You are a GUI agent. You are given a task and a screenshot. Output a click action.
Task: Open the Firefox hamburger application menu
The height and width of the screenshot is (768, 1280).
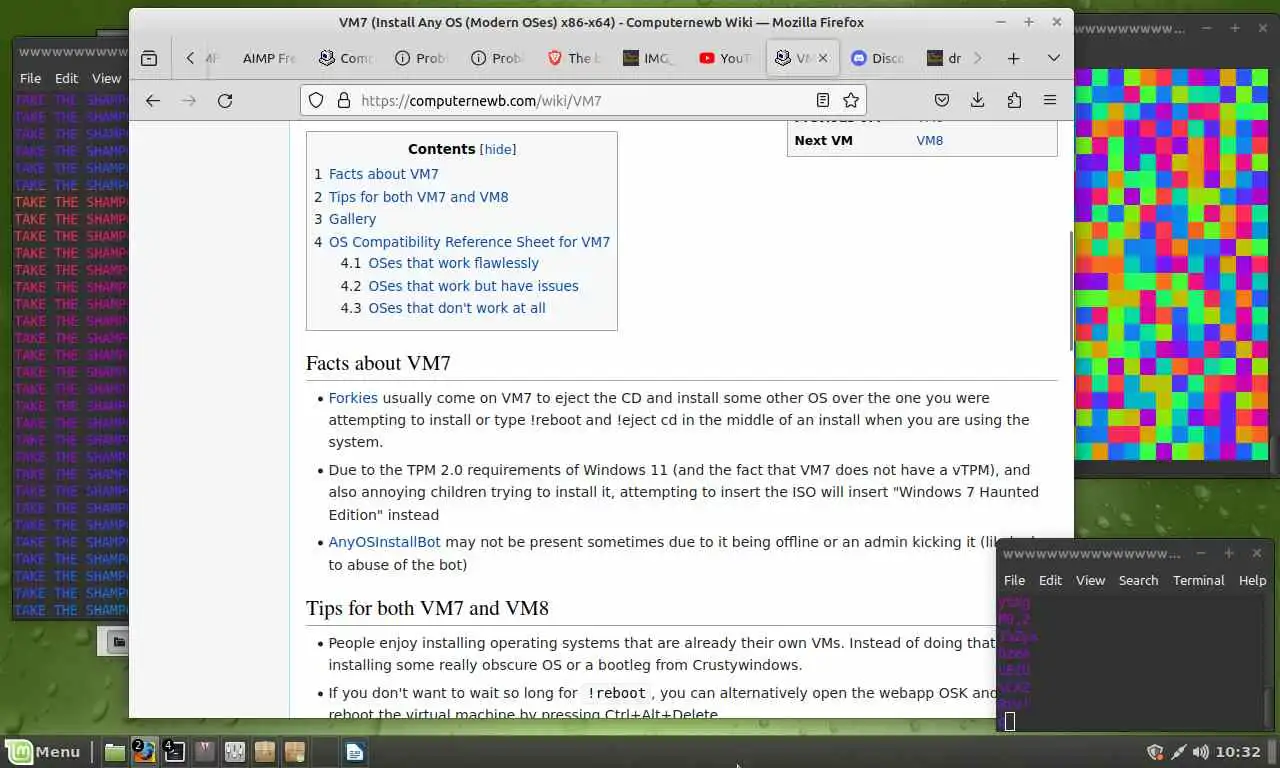[1050, 100]
